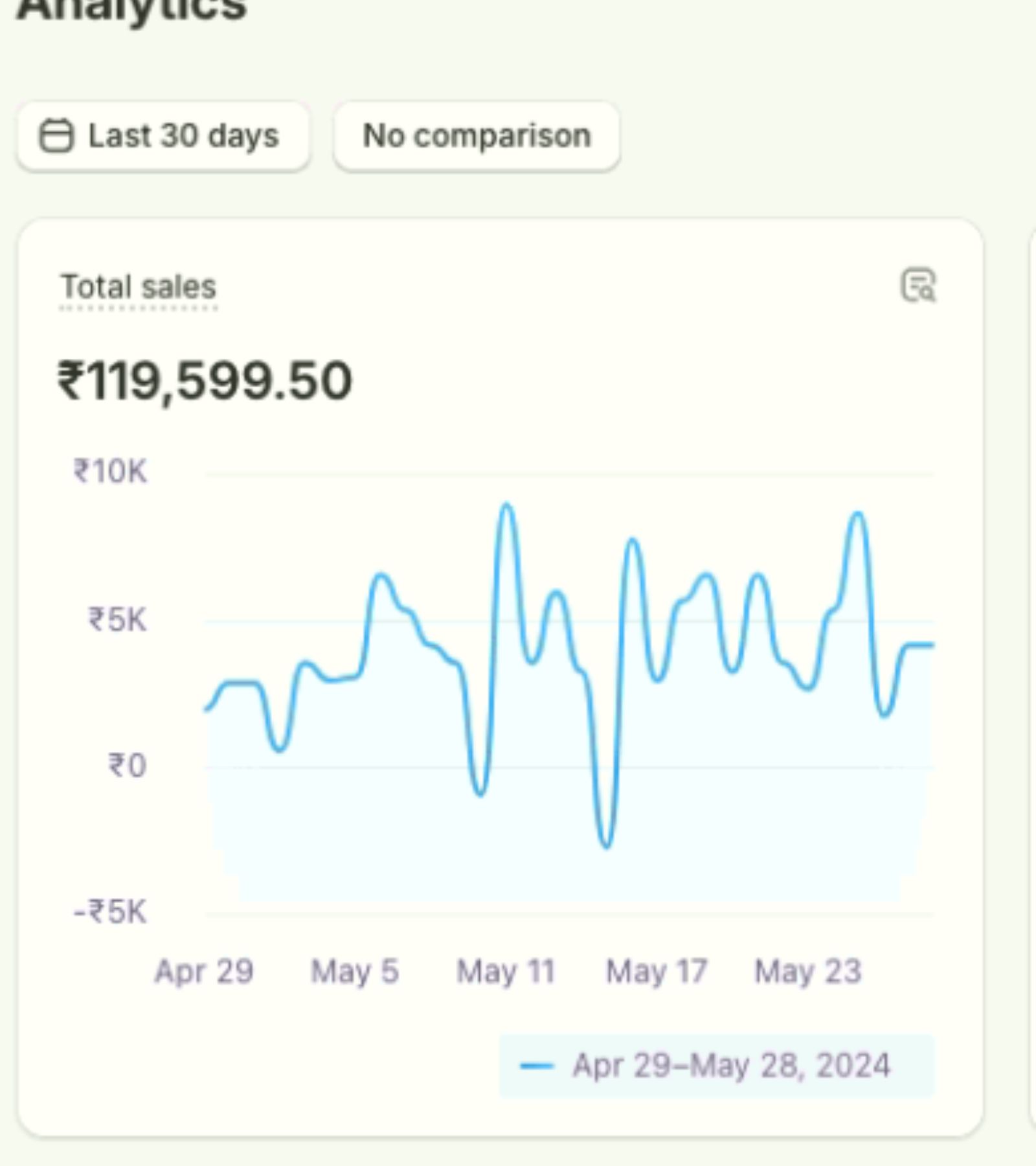Click the blue line swatch in legend
This screenshot has width=1036, height=1166.
537,1066
